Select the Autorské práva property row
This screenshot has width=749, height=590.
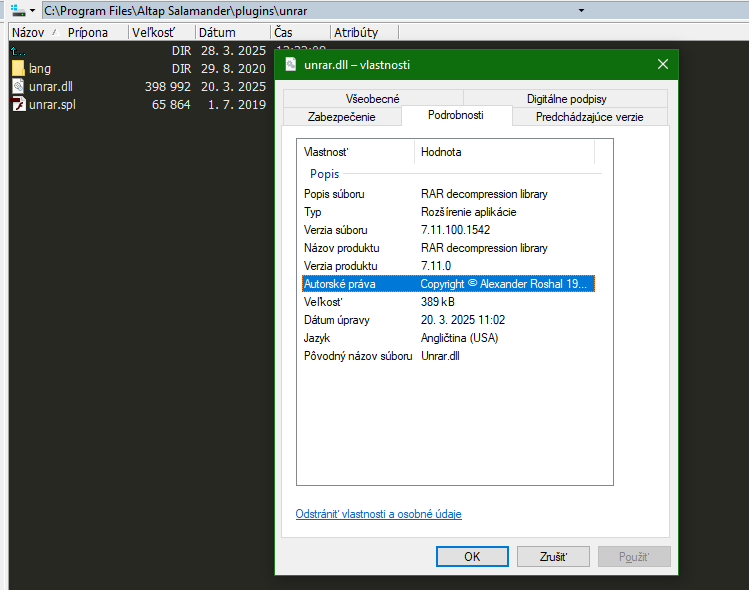pyautogui.click(x=449, y=284)
